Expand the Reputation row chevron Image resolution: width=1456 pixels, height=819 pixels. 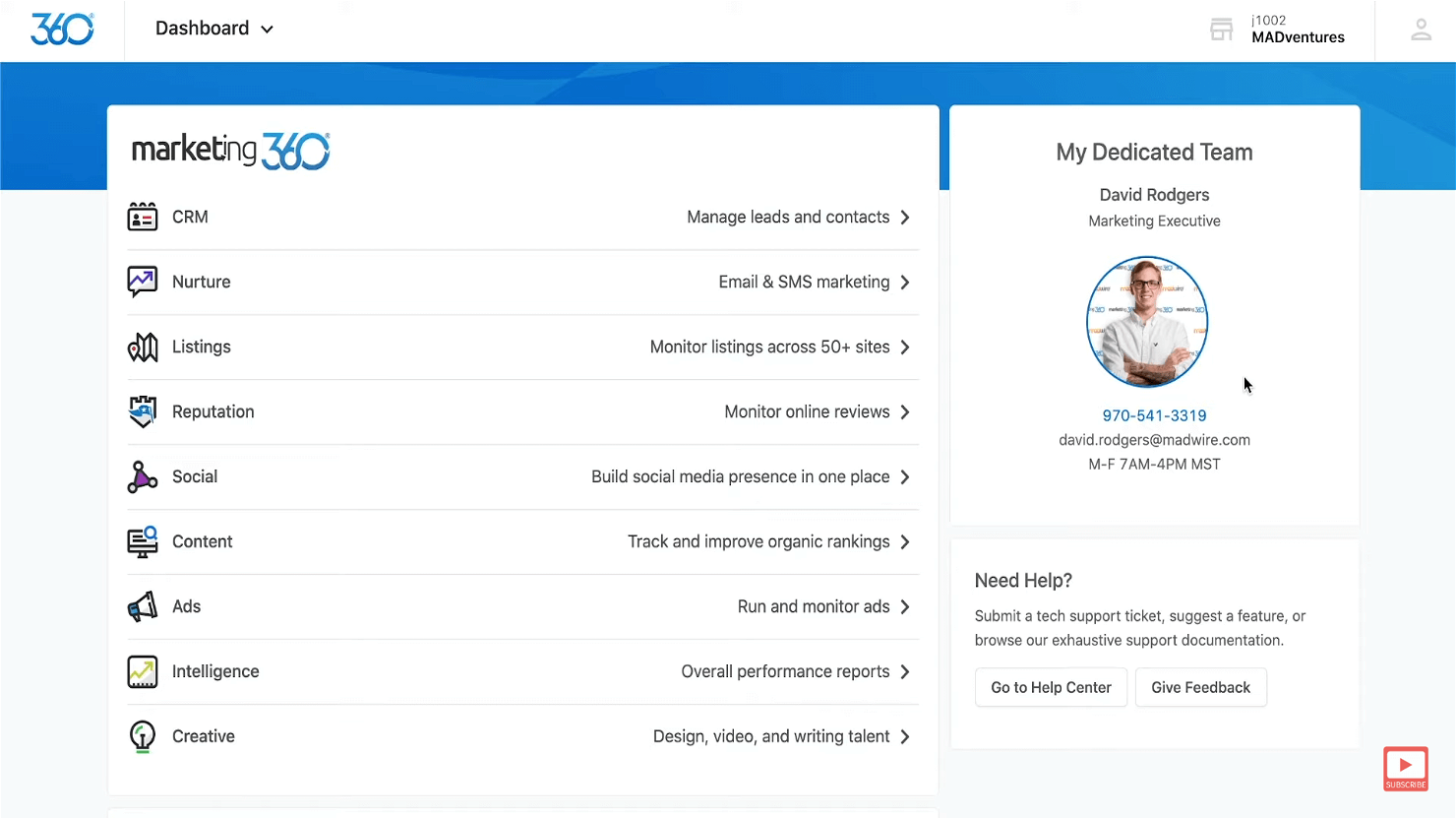click(x=905, y=411)
